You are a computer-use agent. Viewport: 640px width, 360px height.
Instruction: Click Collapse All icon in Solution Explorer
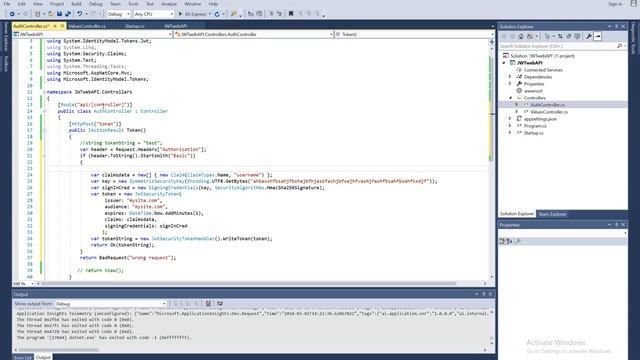point(569,36)
